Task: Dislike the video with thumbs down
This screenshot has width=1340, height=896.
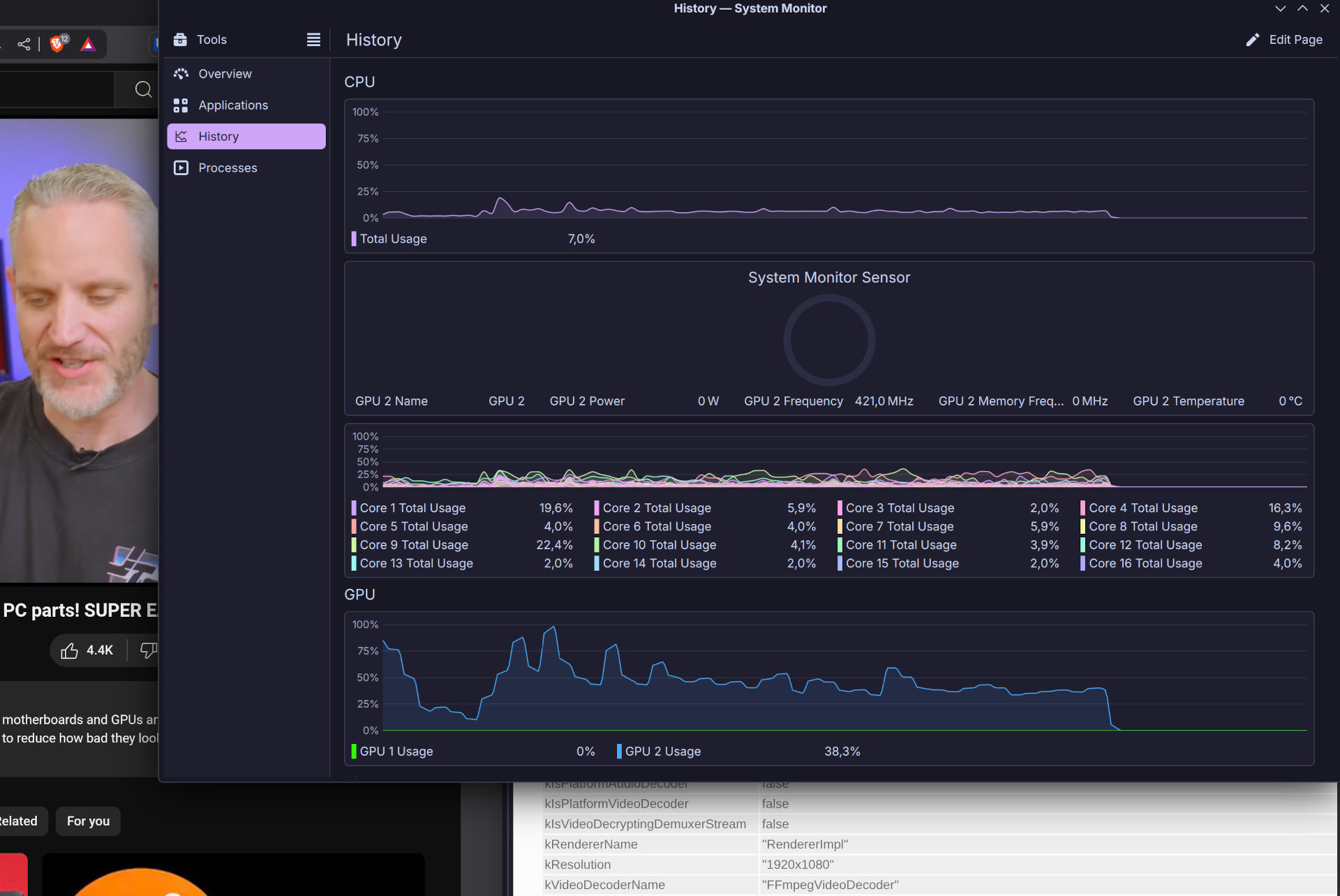Action: pos(148,650)
